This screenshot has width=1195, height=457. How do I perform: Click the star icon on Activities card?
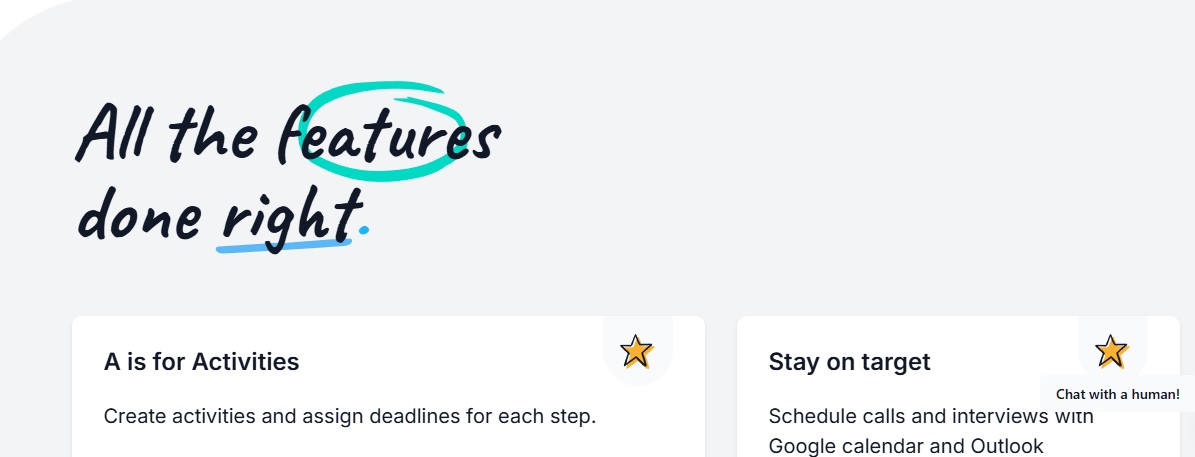click(x=636, y=351)
